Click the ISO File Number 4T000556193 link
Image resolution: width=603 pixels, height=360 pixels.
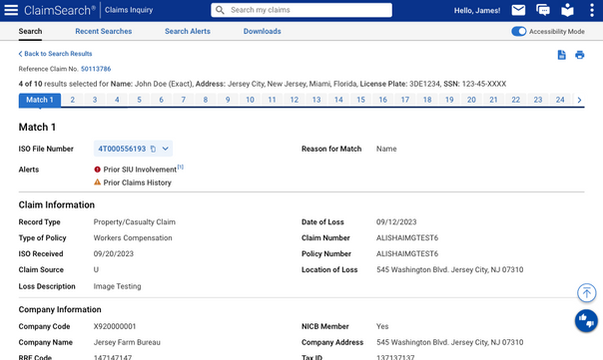click(x=122, y=149)
